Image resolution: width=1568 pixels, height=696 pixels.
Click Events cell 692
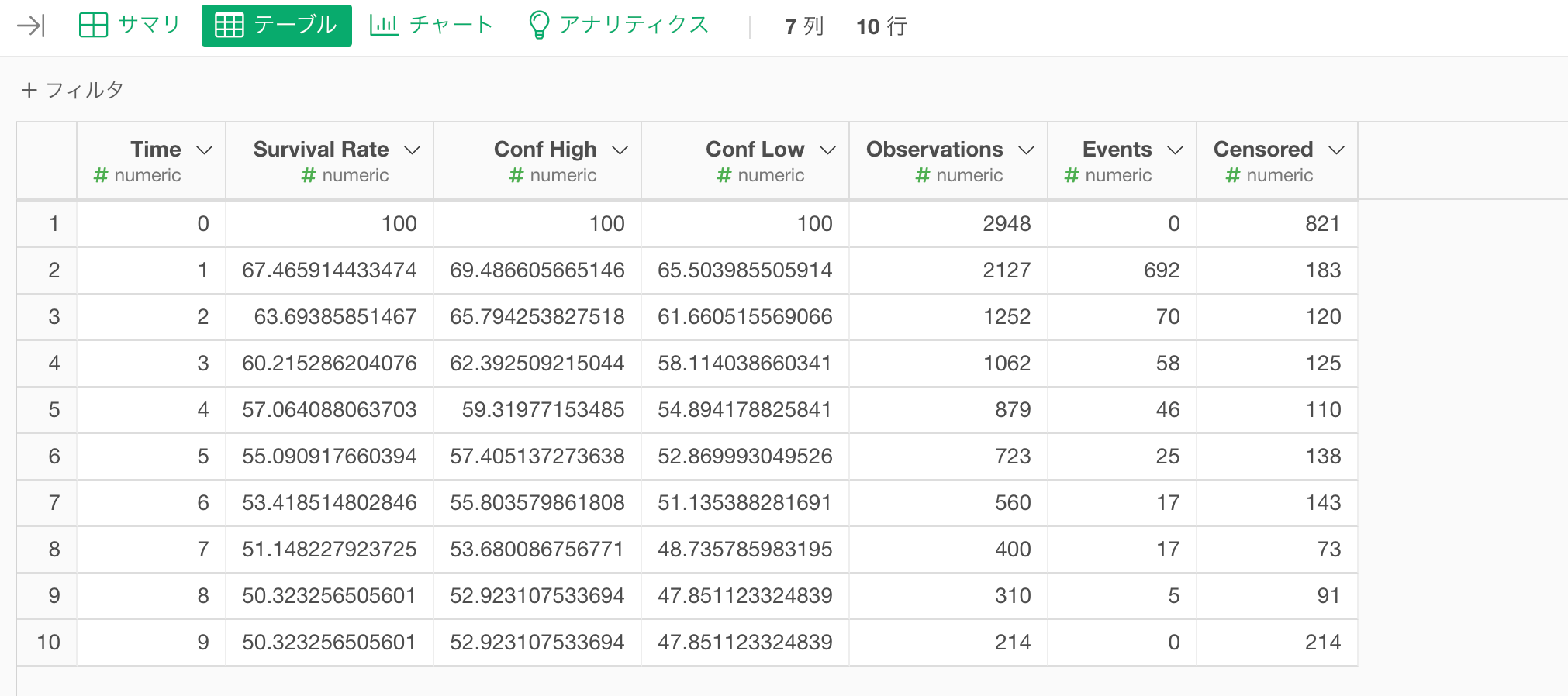[1122, 270]
